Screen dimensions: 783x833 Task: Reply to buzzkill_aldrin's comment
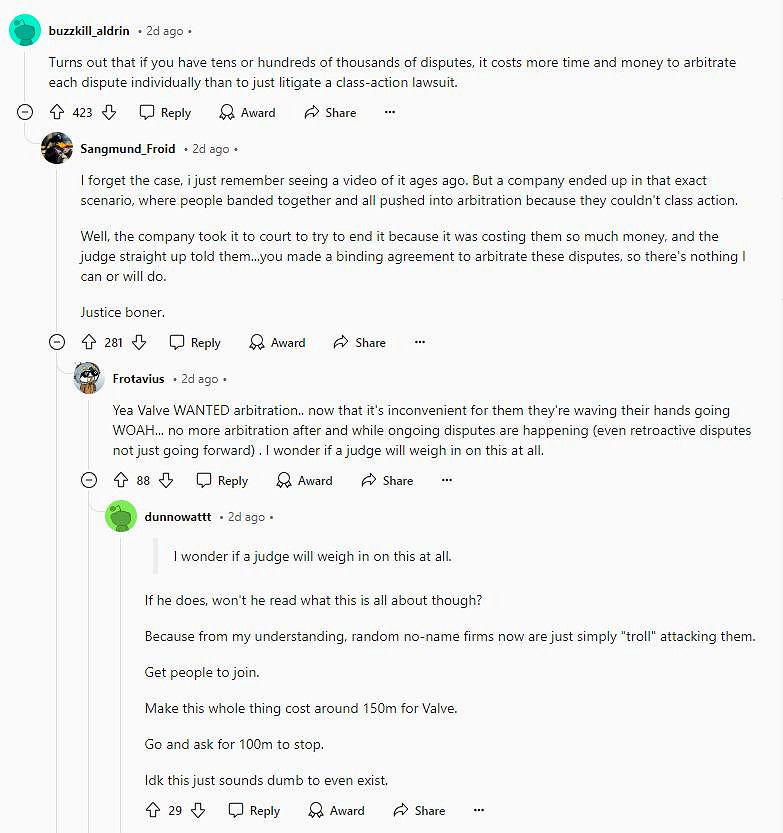[x=165, y=113]
